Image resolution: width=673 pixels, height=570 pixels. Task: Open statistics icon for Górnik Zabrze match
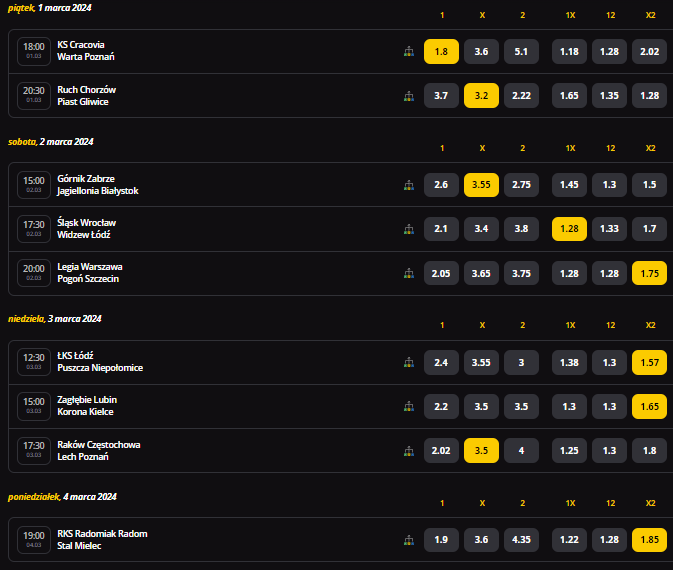(x=409, y=185)
